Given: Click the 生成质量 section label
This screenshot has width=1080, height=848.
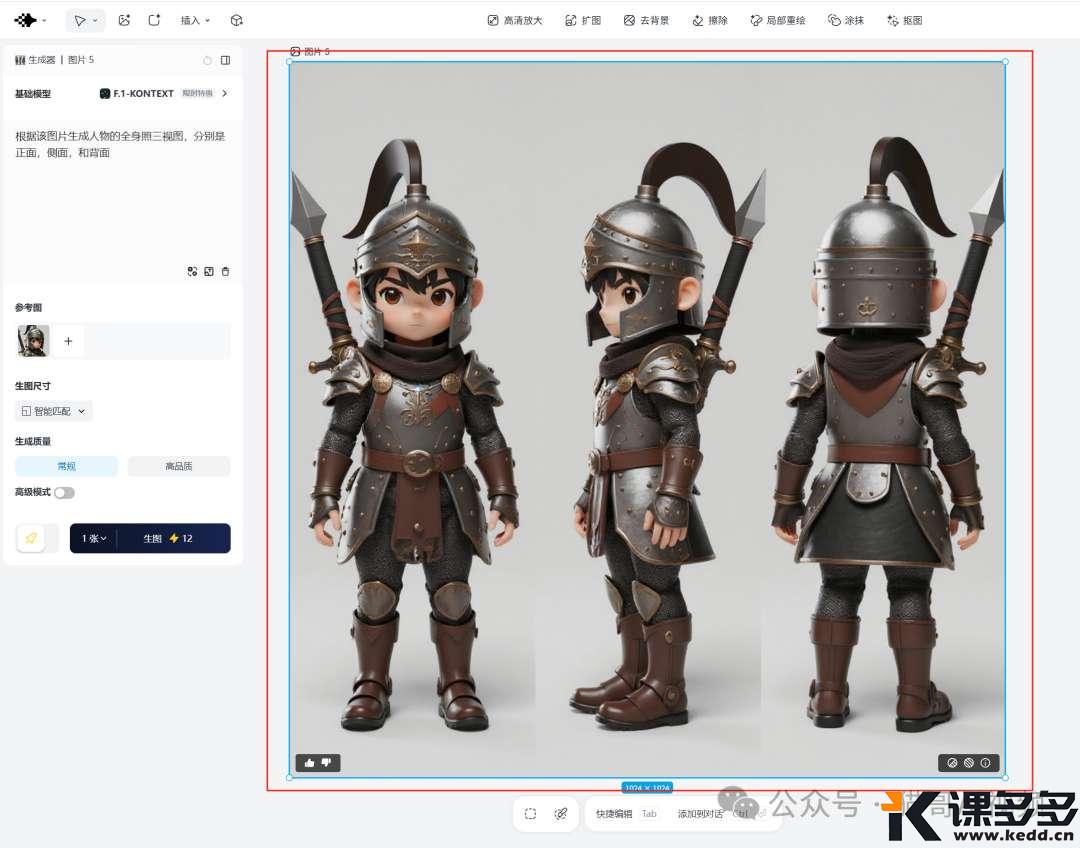Looking at the screenshot, I should [x=32, y=441].
